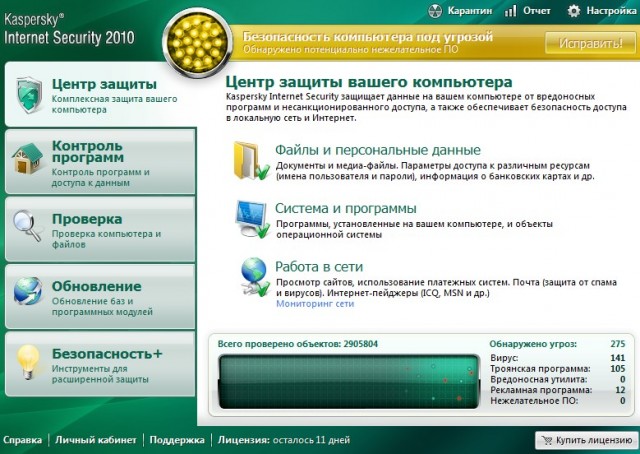Switch to the Центр защиты tab
Screen dimensions: 640x454
101,95
